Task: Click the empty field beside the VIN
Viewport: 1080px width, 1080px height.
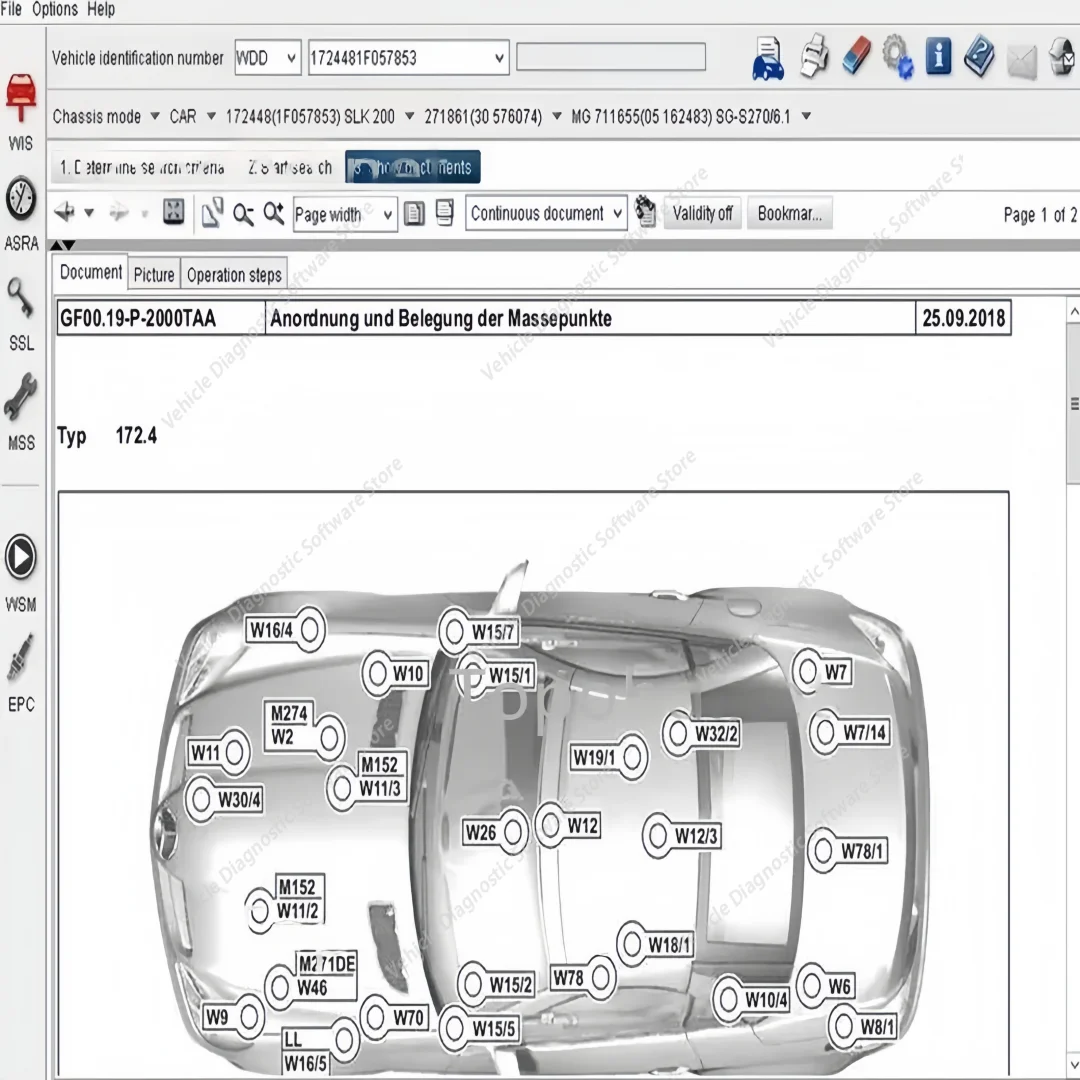Action: click(x=611, y=56)
